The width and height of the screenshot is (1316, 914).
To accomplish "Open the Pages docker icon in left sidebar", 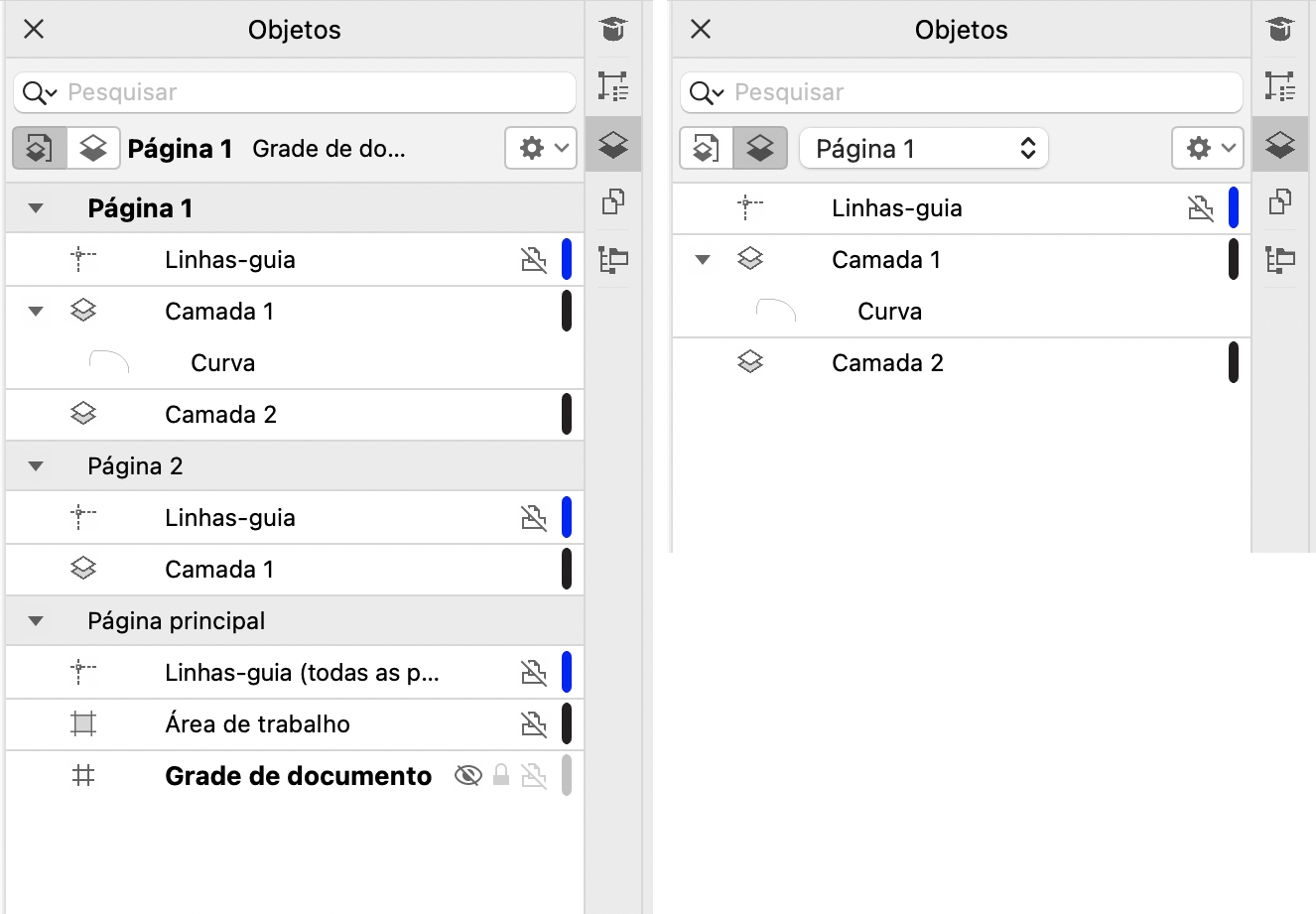I will (x=613, y=202).
